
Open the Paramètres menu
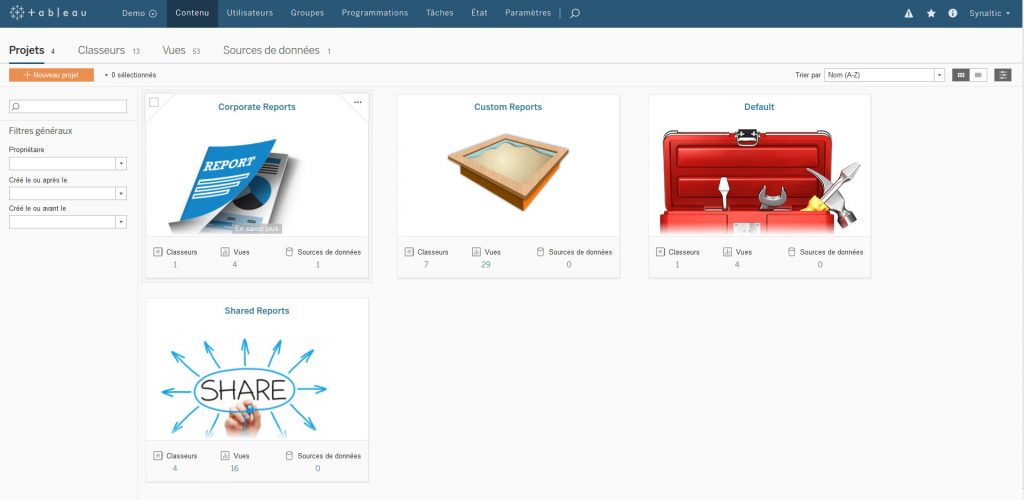528,13
